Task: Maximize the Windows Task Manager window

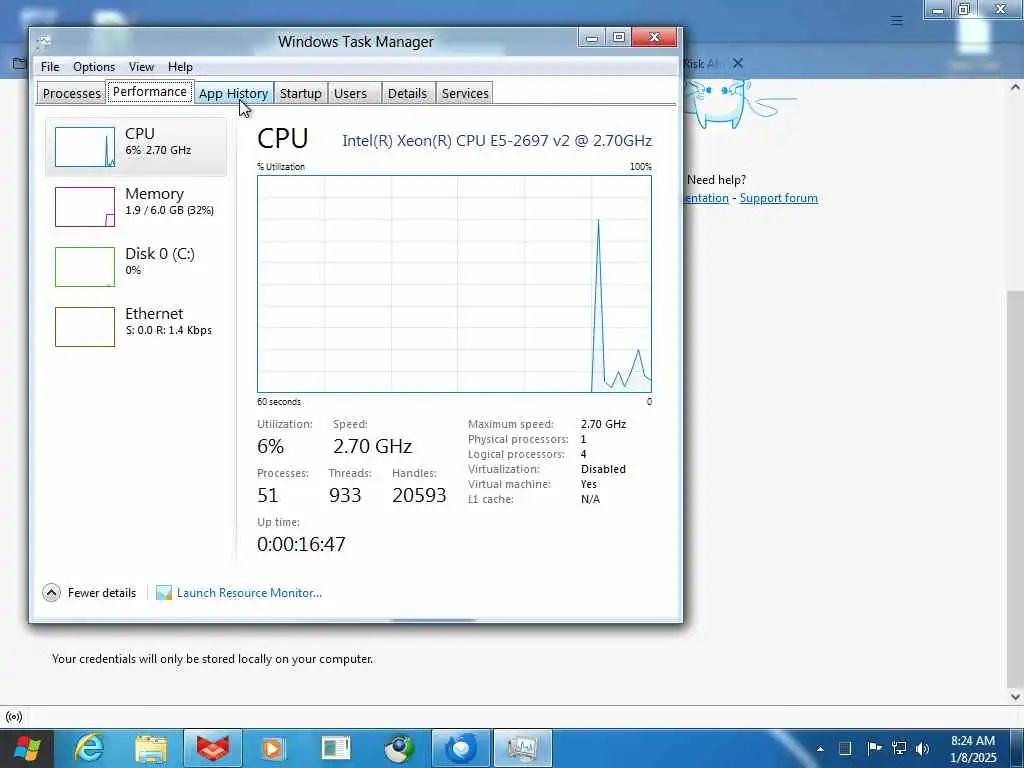Action: (x=619, y=37)
